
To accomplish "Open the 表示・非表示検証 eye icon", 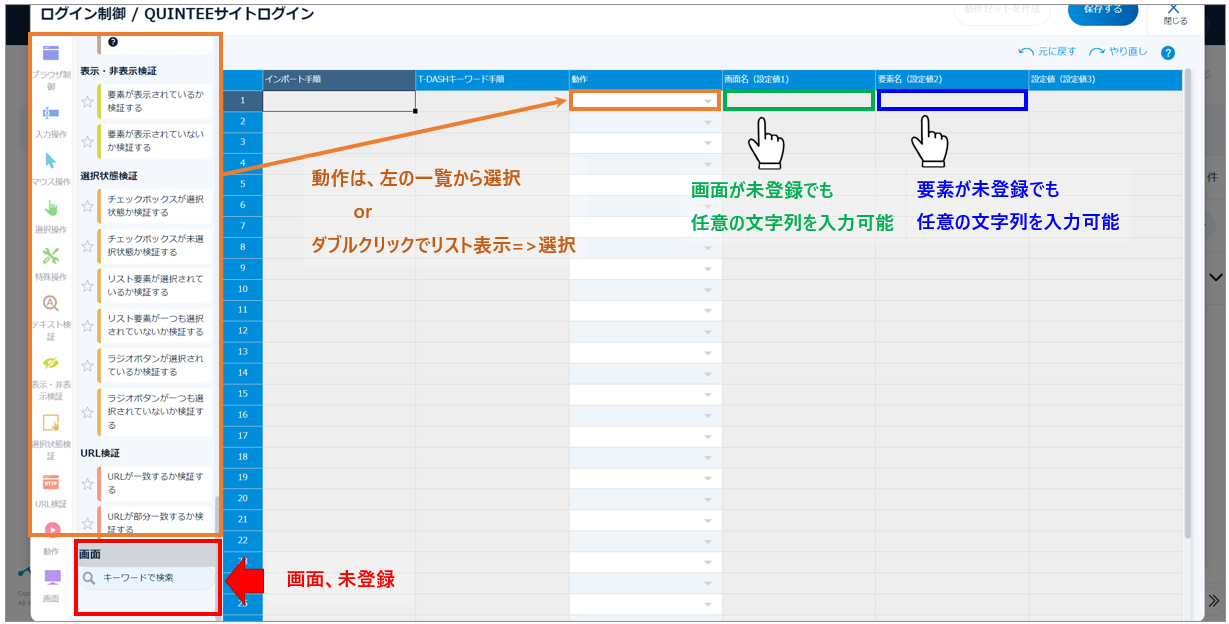I will (x=51, y=362).
